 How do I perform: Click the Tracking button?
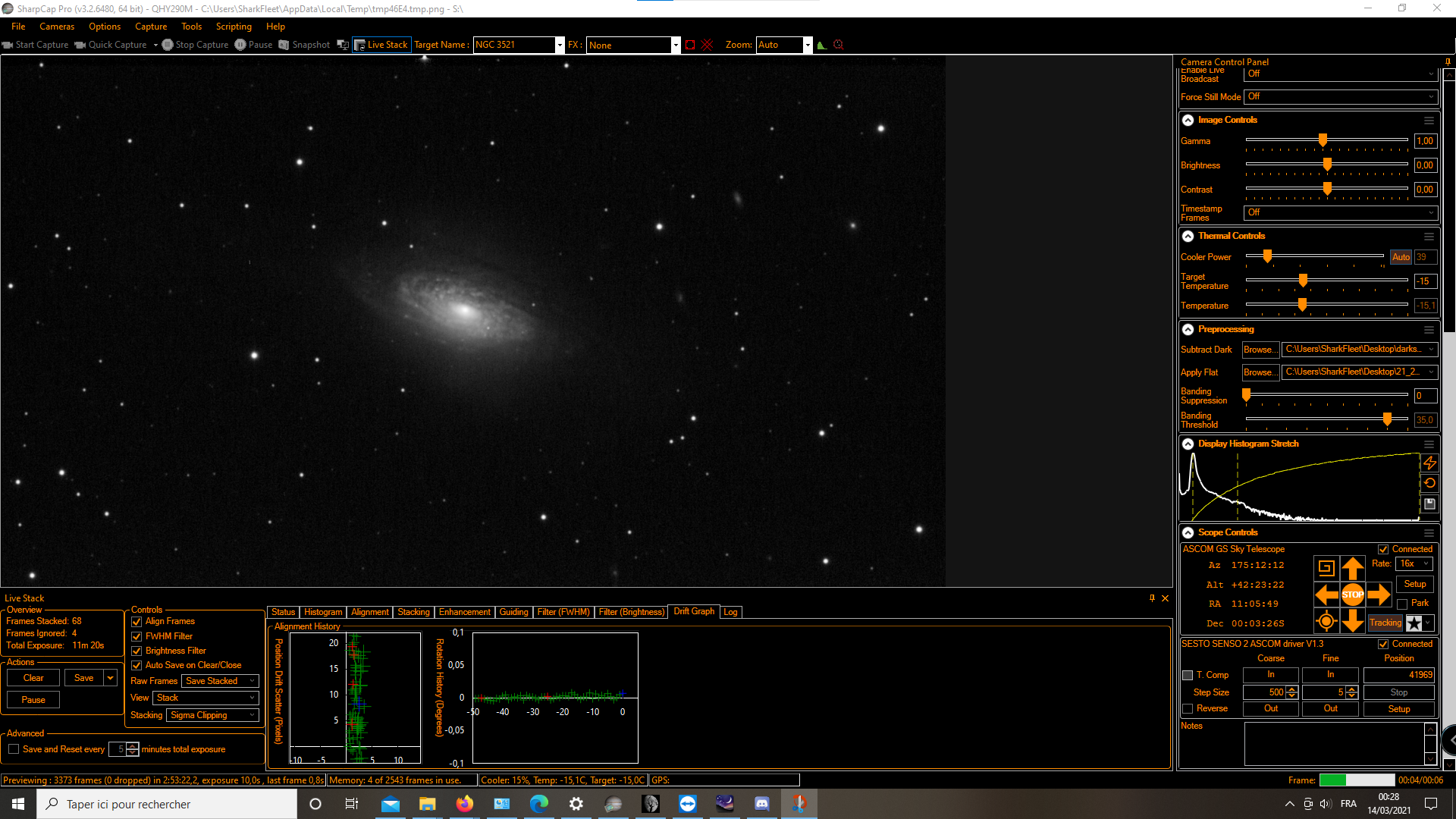1385,623
